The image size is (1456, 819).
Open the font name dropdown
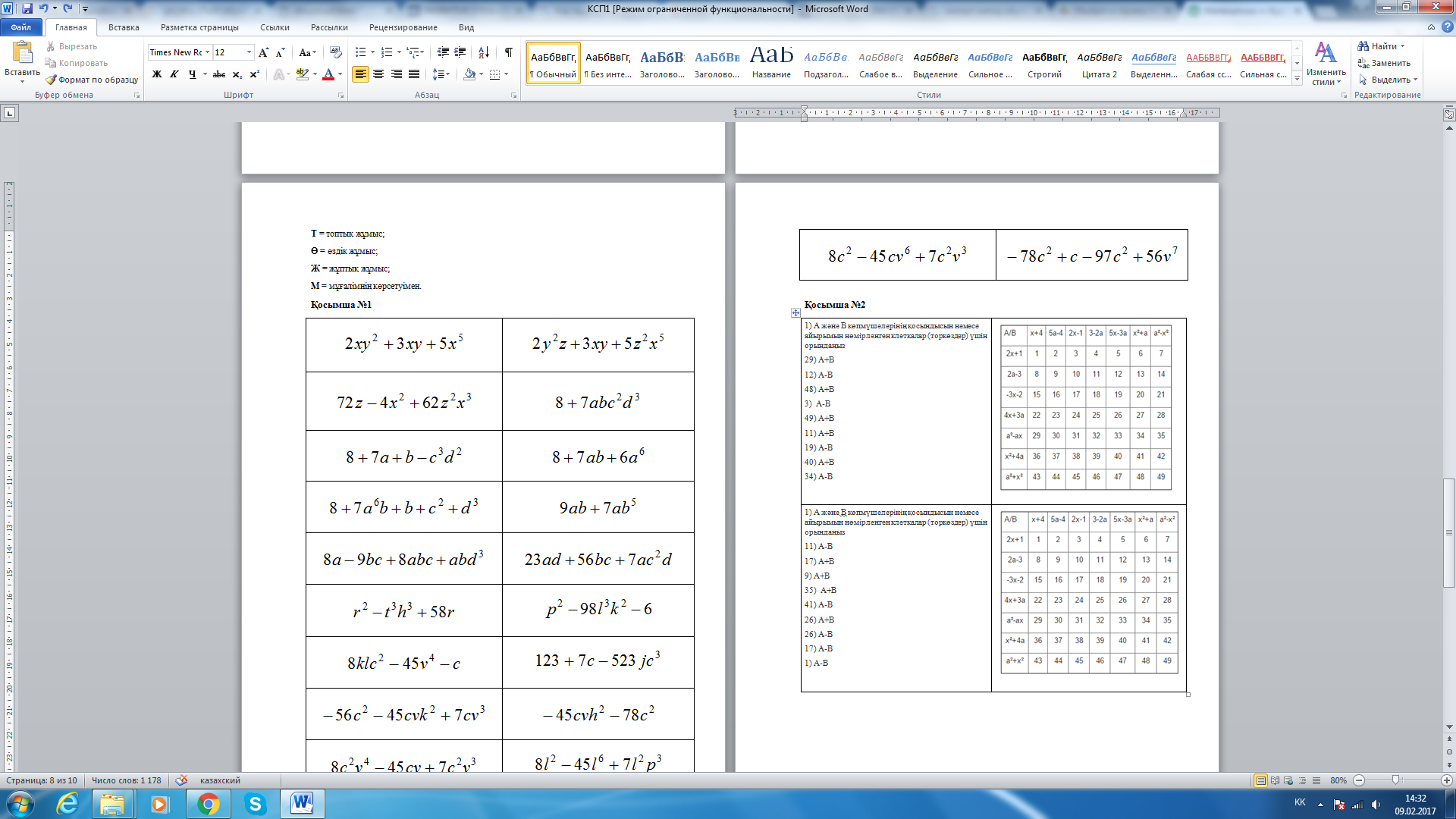(207, 52)
